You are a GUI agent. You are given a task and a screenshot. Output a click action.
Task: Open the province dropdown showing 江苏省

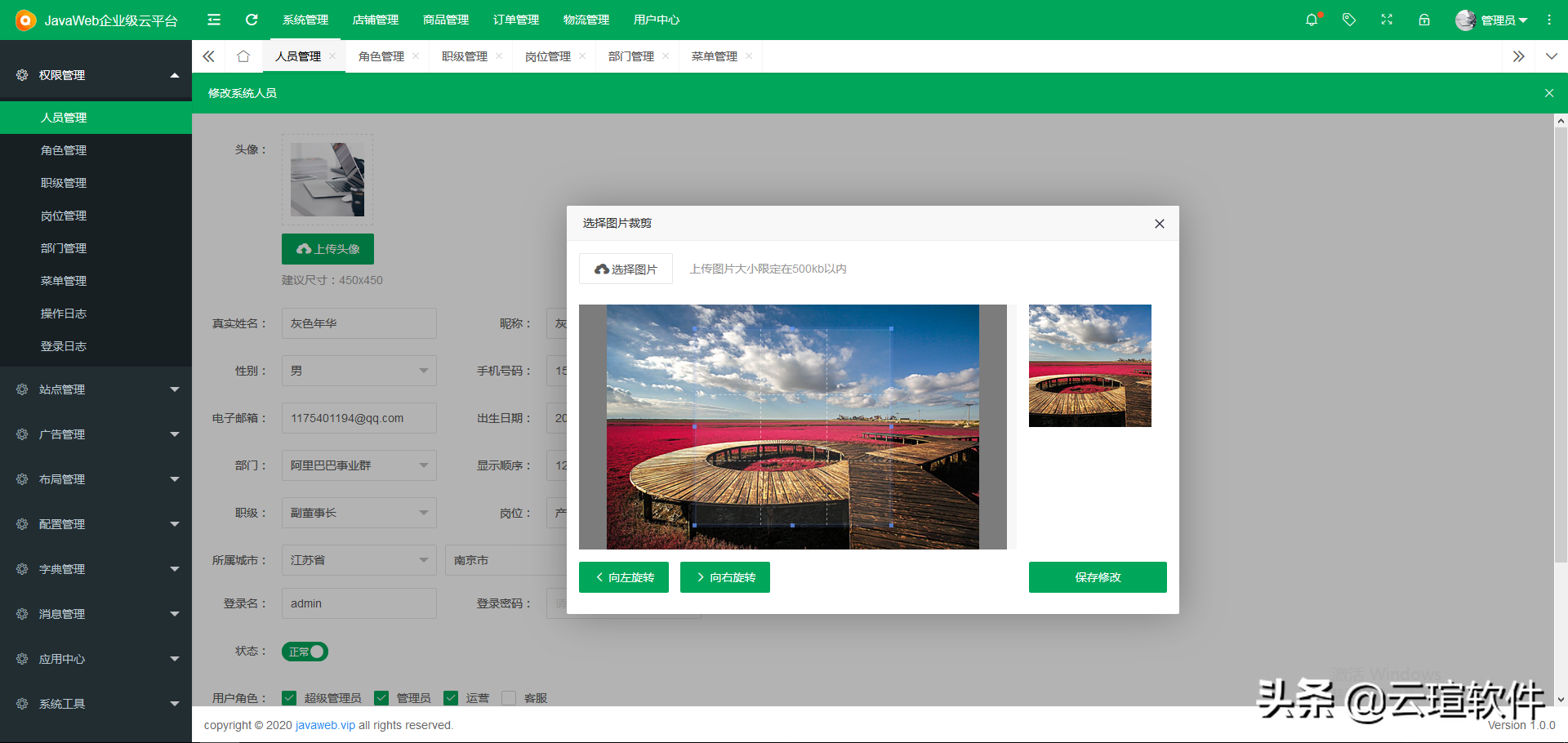click(359, 560)
